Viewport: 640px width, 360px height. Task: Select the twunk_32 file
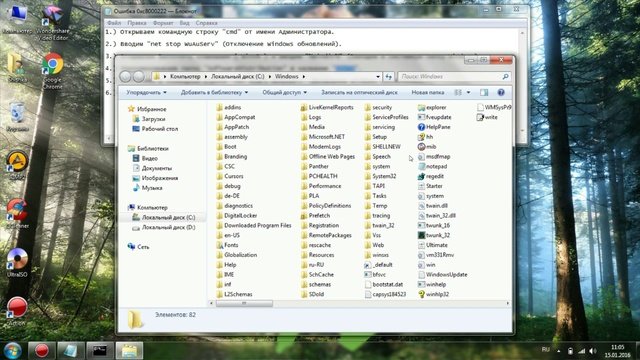click(433, 235)
